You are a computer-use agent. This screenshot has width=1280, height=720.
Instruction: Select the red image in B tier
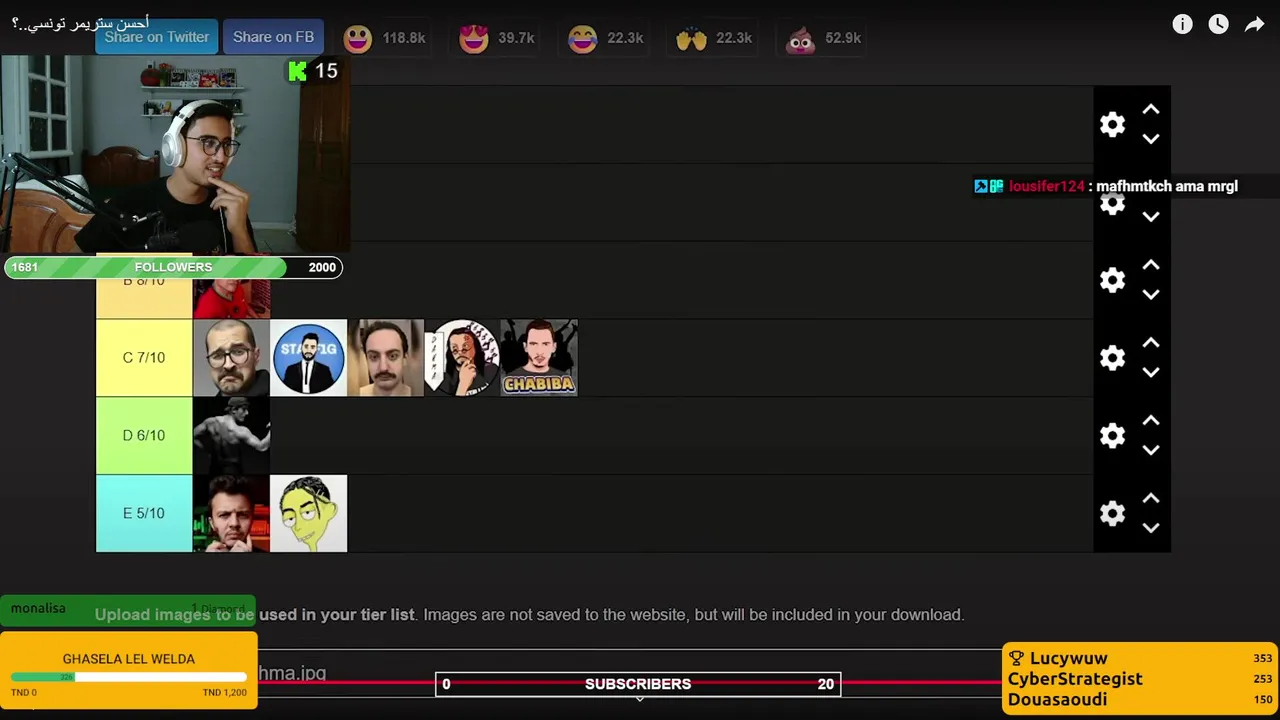(231, 299)
